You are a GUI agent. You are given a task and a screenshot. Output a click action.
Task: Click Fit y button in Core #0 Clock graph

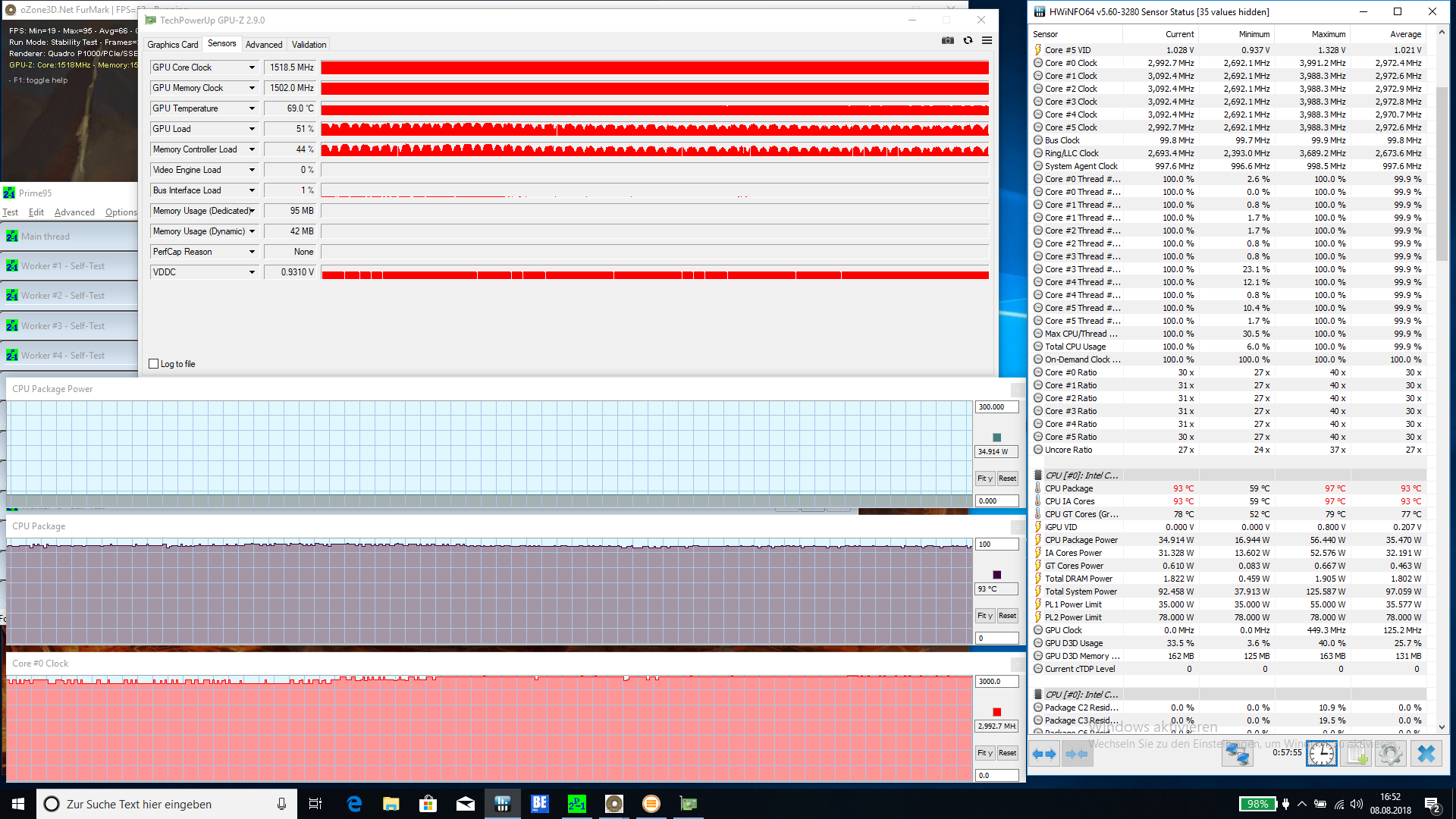click(984, 753)
